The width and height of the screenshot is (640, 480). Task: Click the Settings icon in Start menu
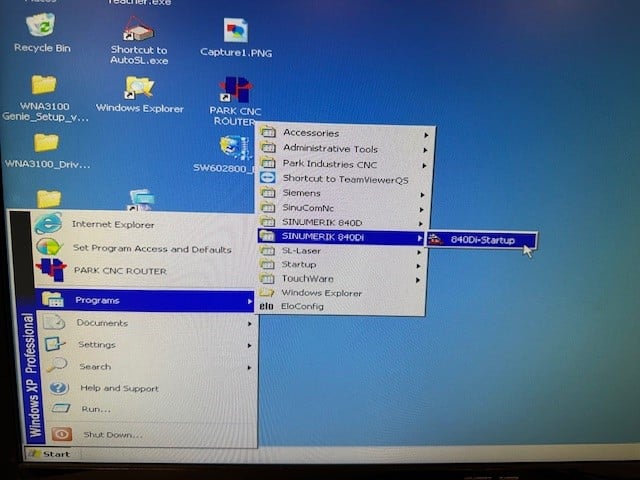[x=54, y=344]
